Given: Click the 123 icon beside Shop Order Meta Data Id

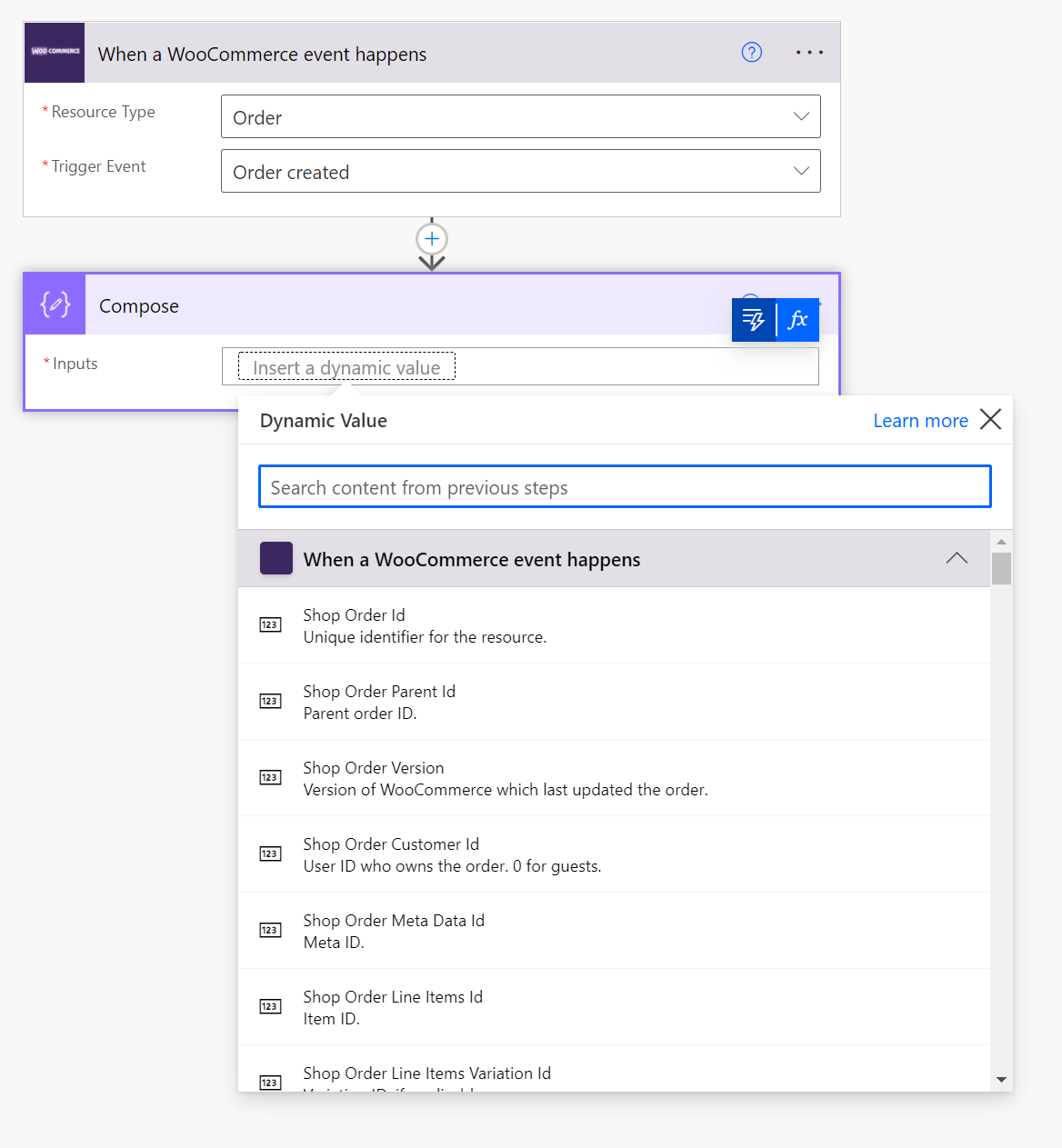Looking at the screenshot, I should [x=270, y=930].
